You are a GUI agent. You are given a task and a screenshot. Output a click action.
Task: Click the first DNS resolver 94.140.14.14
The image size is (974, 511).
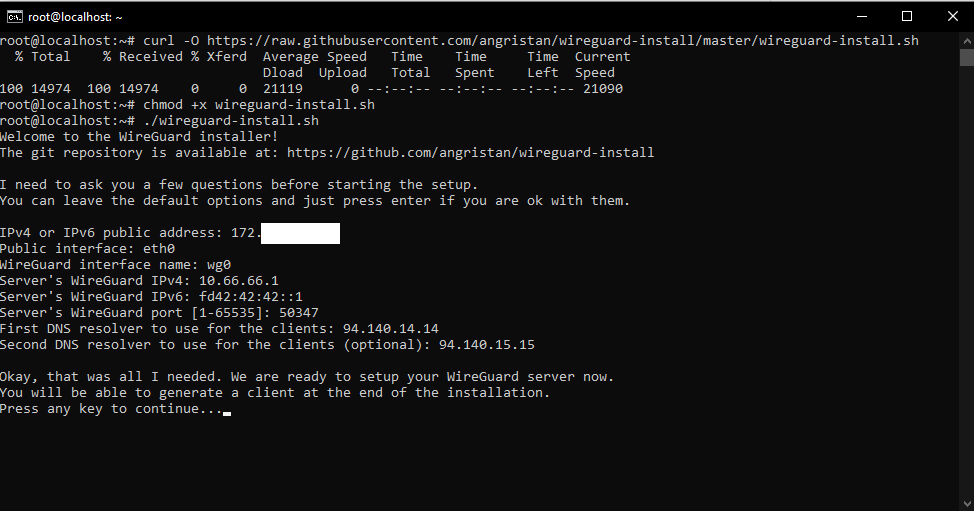(x=390, y=329)
